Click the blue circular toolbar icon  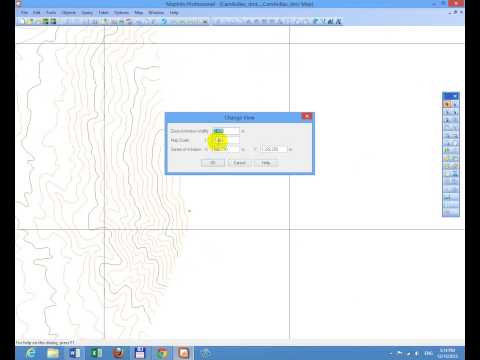click(164, 21)
